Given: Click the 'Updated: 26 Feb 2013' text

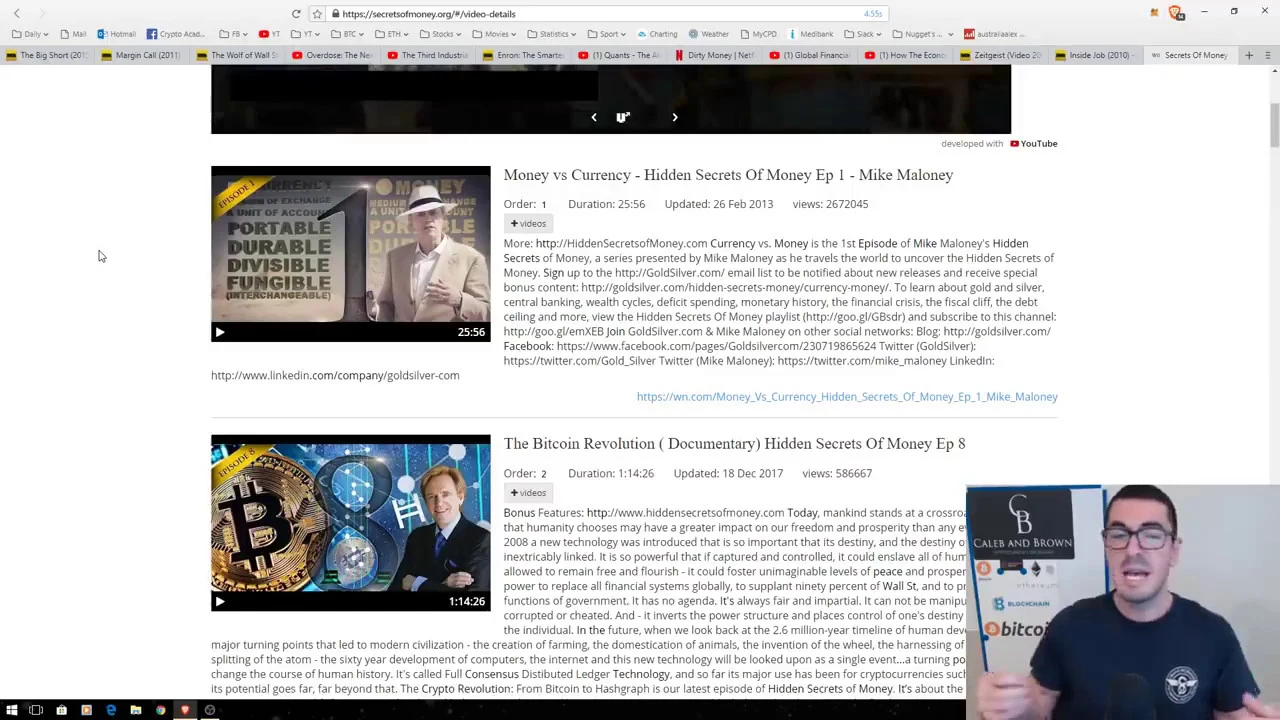Looking at the screenshot, I should (x=719, y=204).
